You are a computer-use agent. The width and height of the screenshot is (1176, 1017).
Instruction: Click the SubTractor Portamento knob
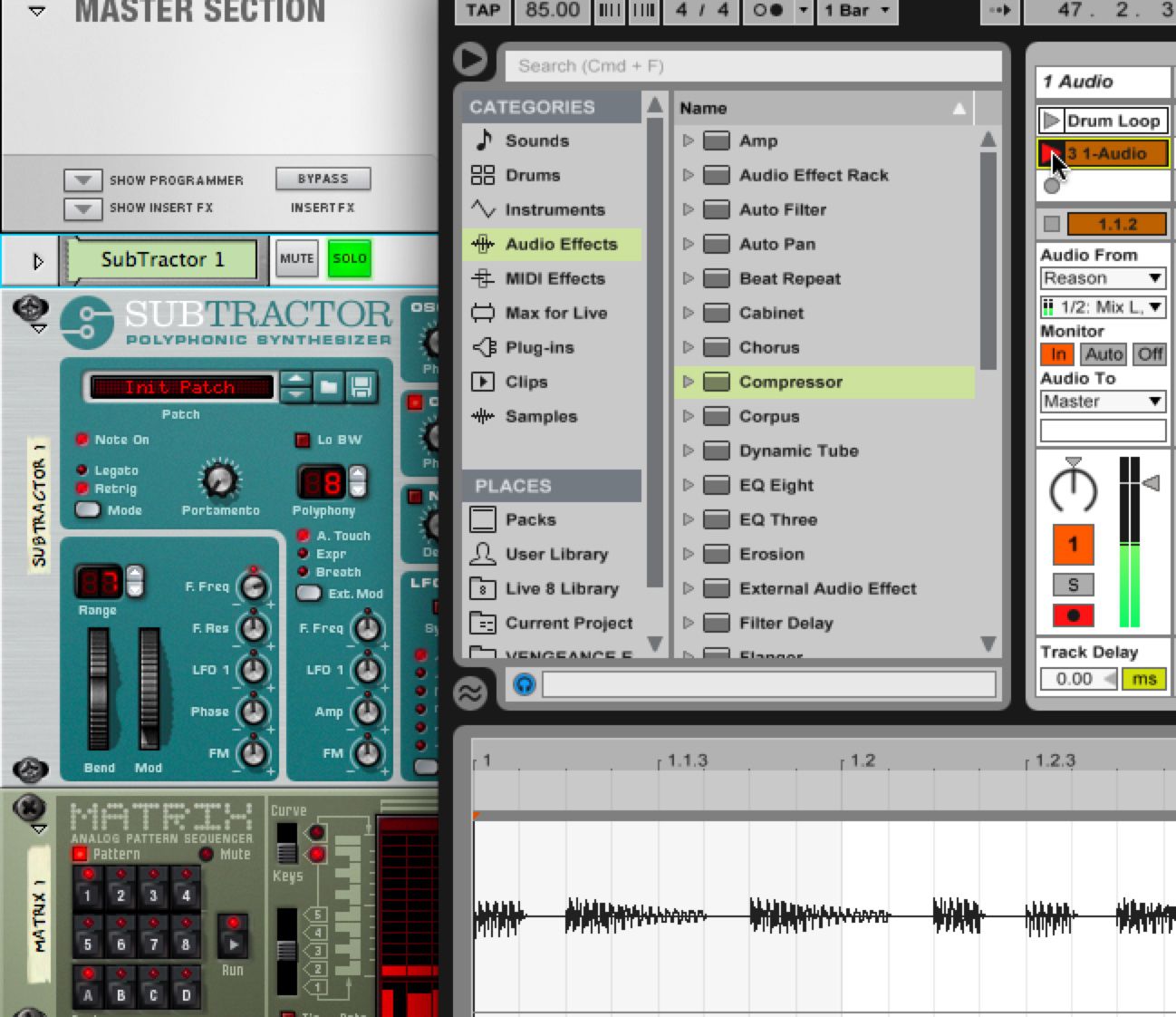(218, 479)
